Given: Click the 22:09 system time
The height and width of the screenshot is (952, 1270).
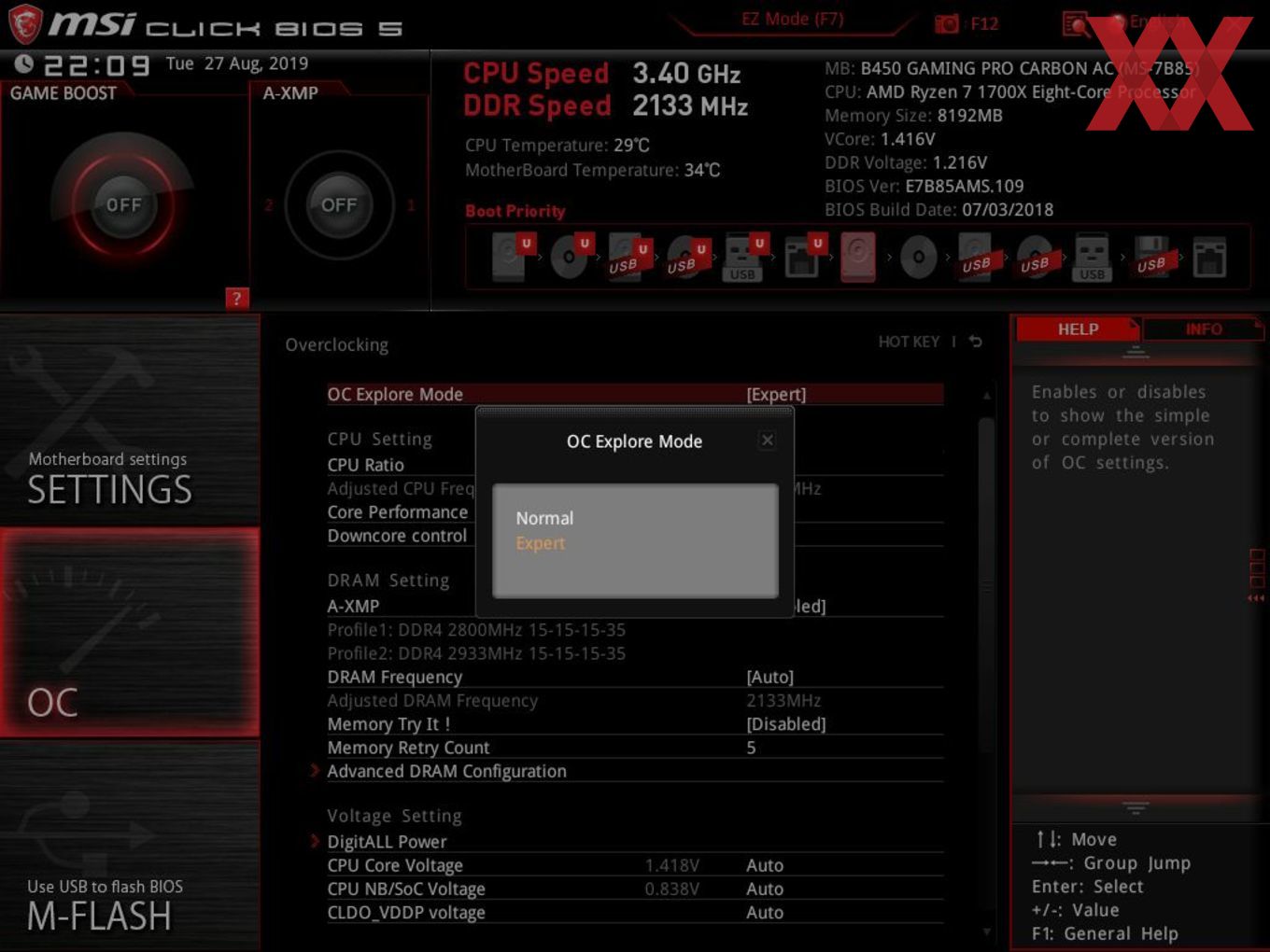Looking at the screenshot, I should [x=97, y=65].
